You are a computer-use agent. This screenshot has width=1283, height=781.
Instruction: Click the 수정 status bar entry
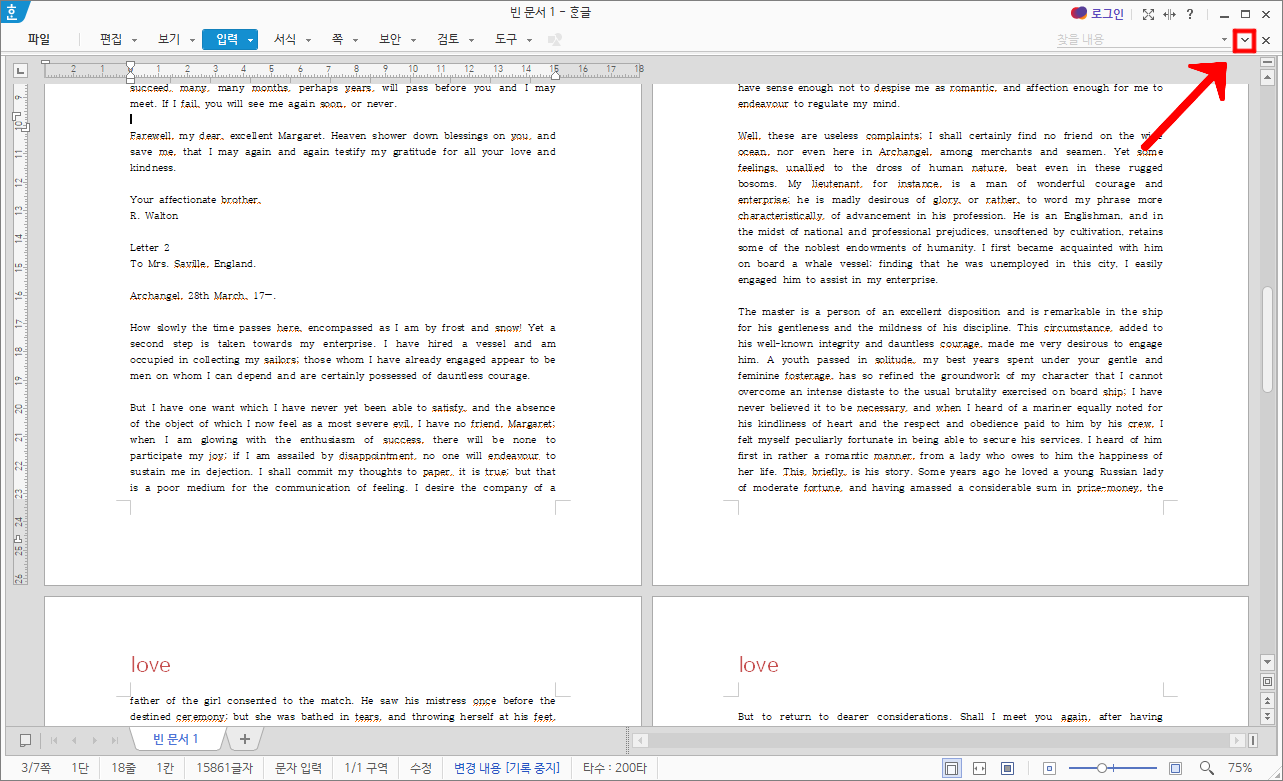(421, 768)
